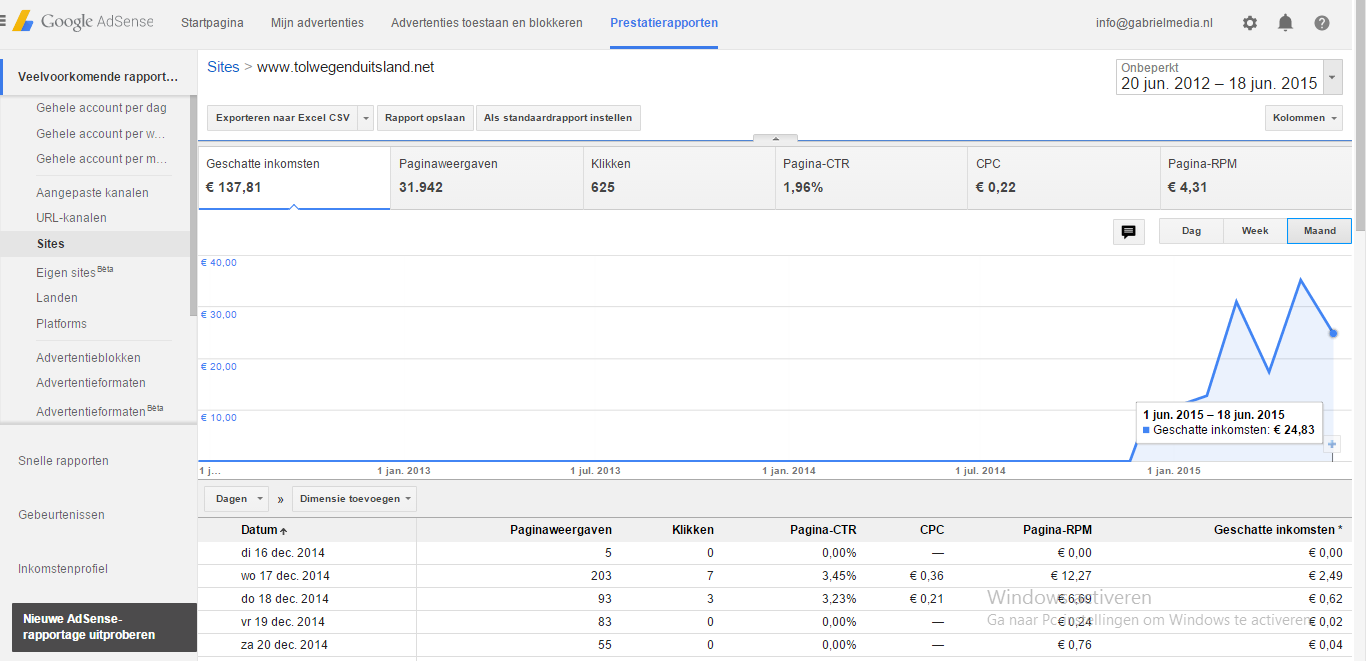This screenshot has width=1366, height=661.
Task: Switch chart granularity to Week
Action: point(1255,231)
